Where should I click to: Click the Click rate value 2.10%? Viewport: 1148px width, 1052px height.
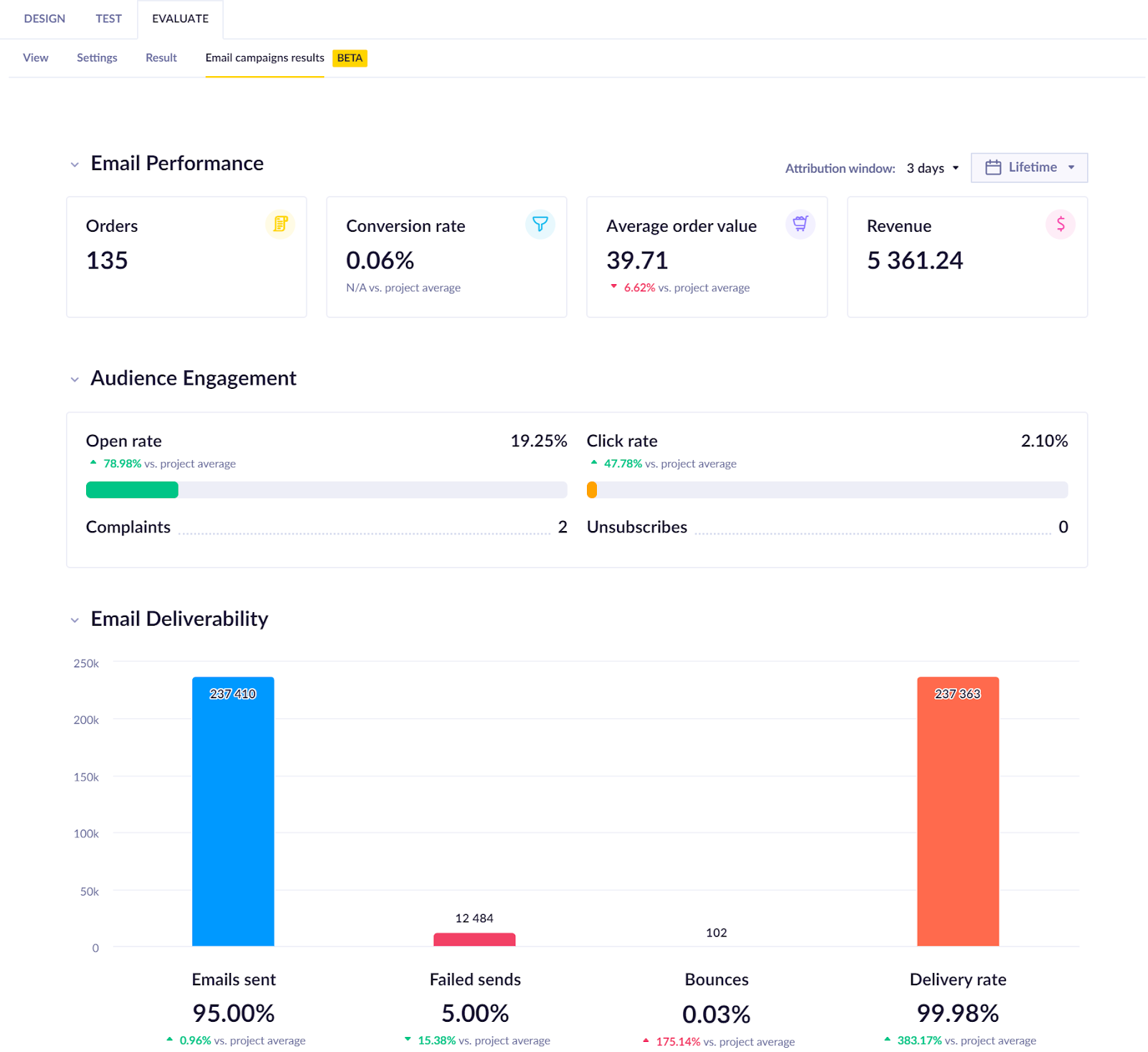tap(1045, 441)
